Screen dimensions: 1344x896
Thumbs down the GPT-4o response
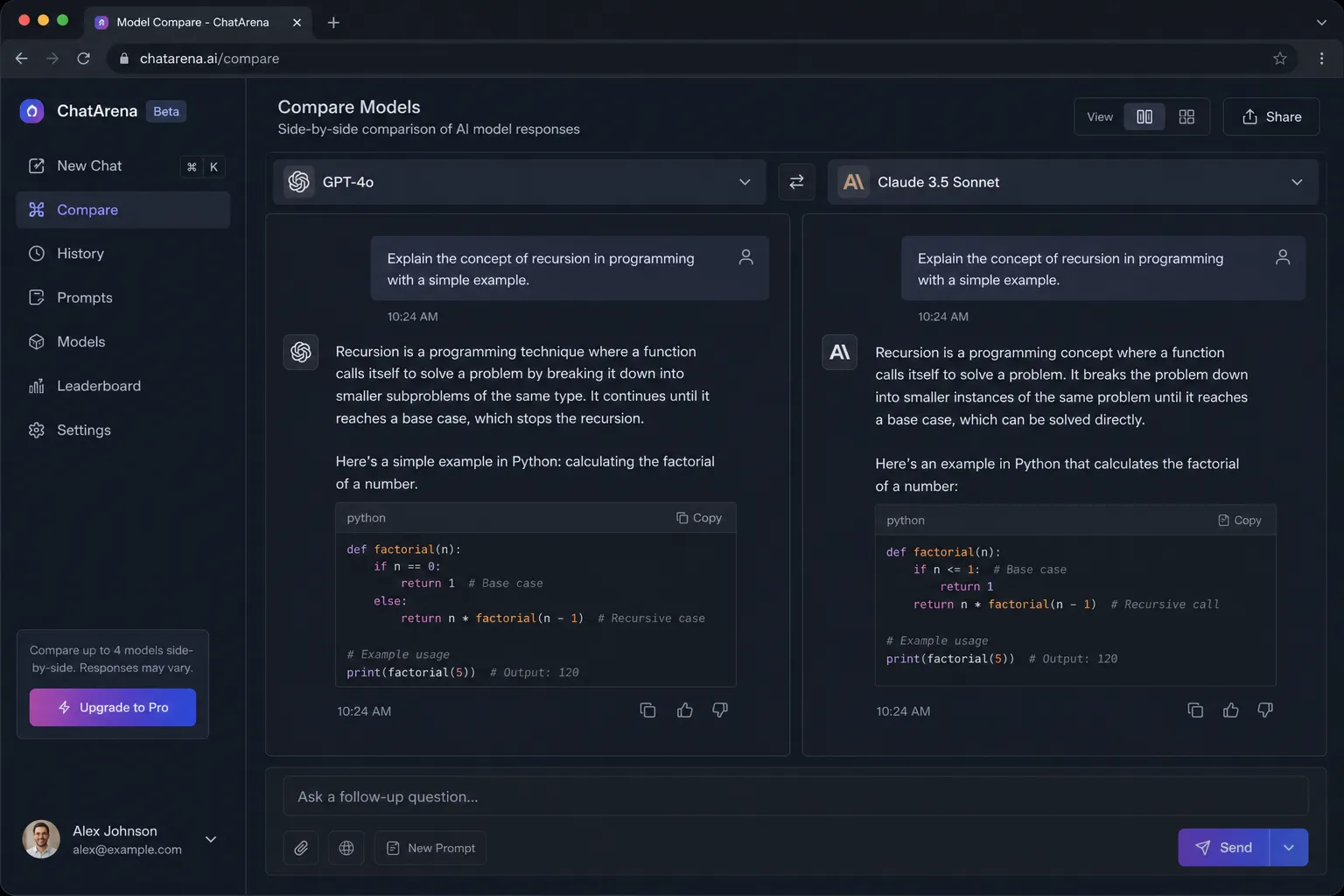pyautogui.click(x=720, y=710)
